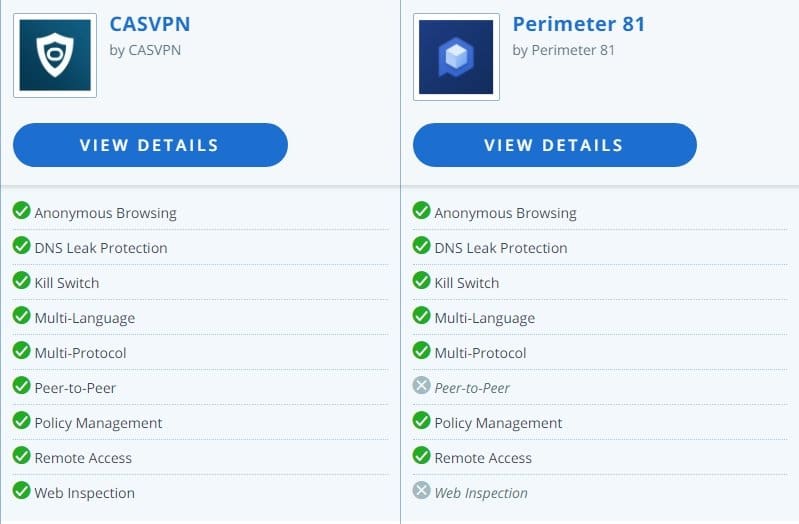The width and height of the screenshot is (799, 524).
Task: Select the CASVPN Policy Management feature text
Action: 98,423
